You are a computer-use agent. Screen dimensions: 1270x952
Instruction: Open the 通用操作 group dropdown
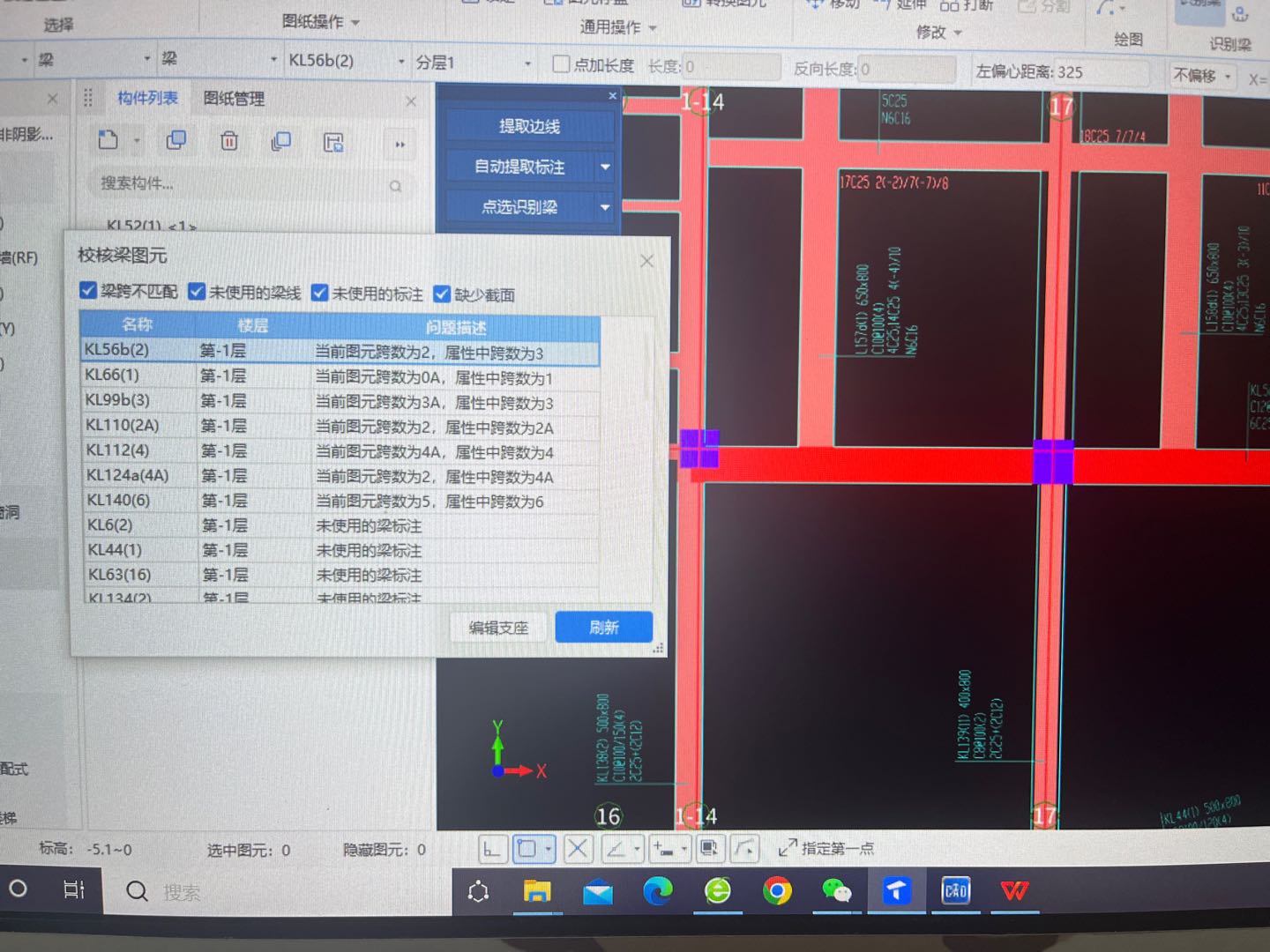tap(653, 28)
